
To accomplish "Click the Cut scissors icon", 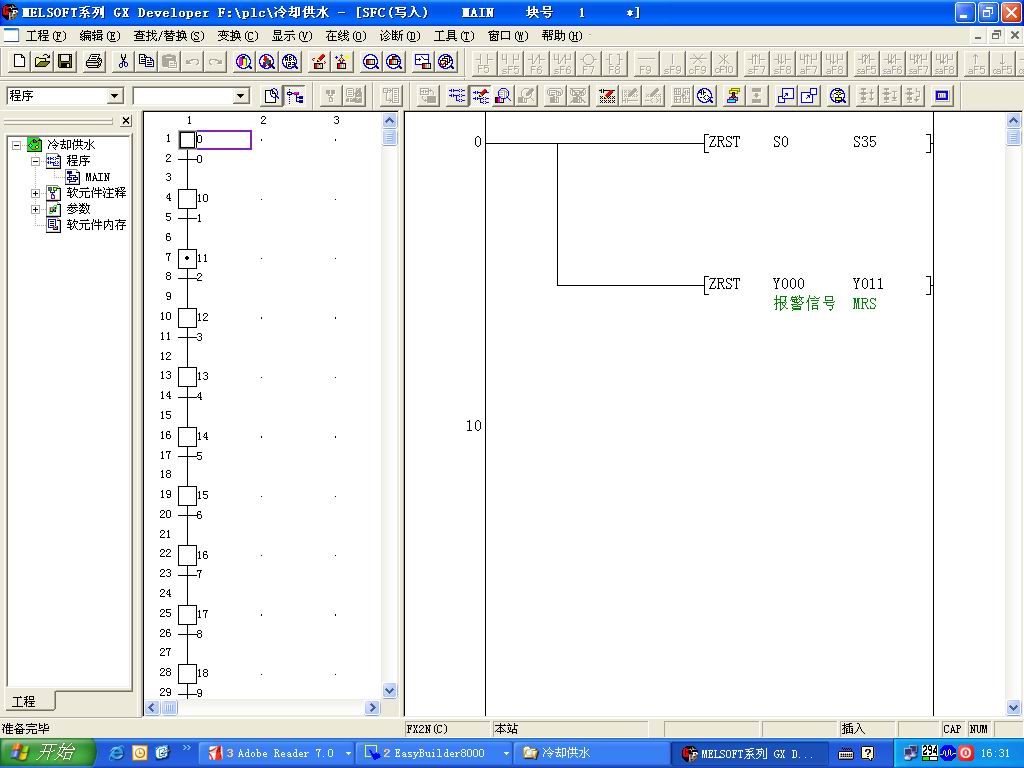I will [123, 62].
